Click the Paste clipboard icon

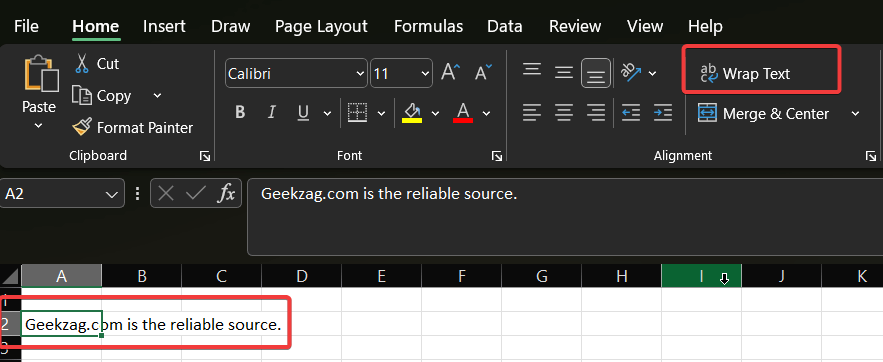click(x=41, y=73)
